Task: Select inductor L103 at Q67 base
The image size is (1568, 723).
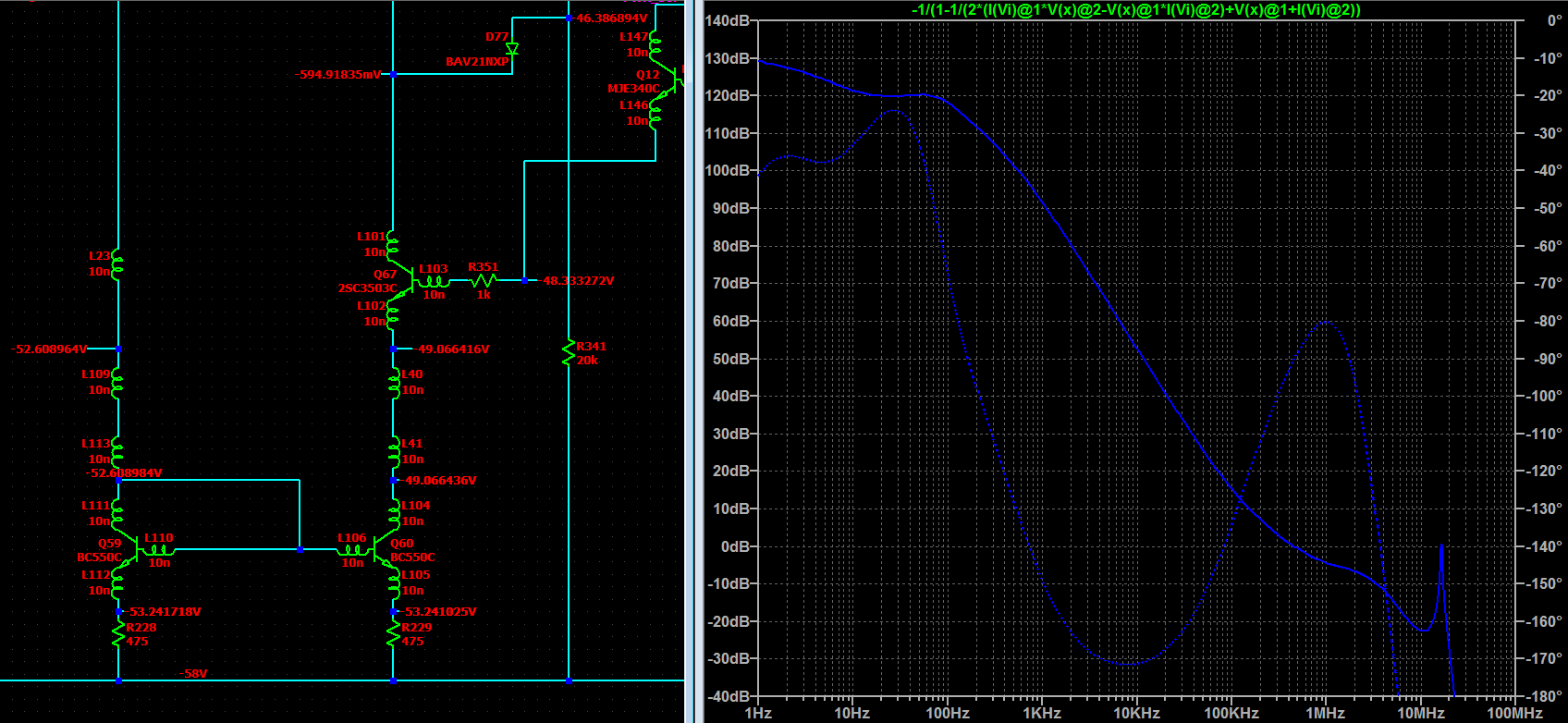Action: pos(434,280)
